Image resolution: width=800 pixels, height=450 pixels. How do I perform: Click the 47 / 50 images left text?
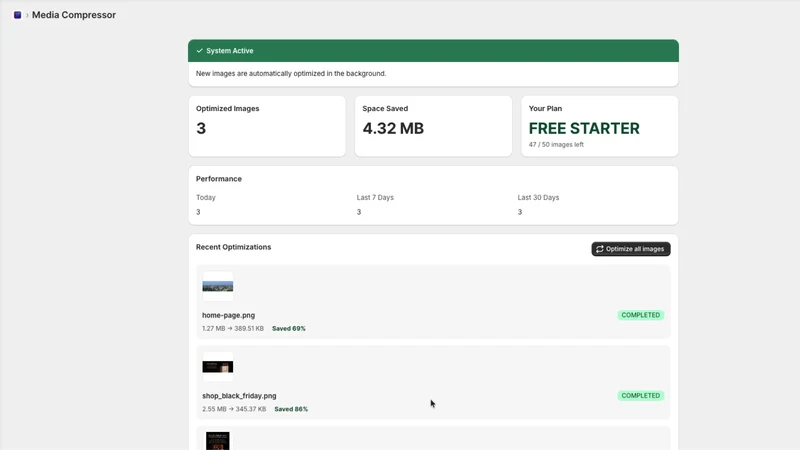(x=556, y=145)
